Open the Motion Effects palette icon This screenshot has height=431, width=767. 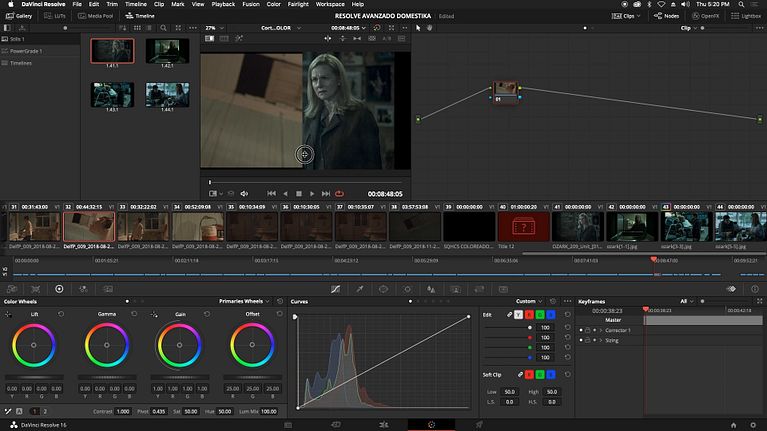108,289
